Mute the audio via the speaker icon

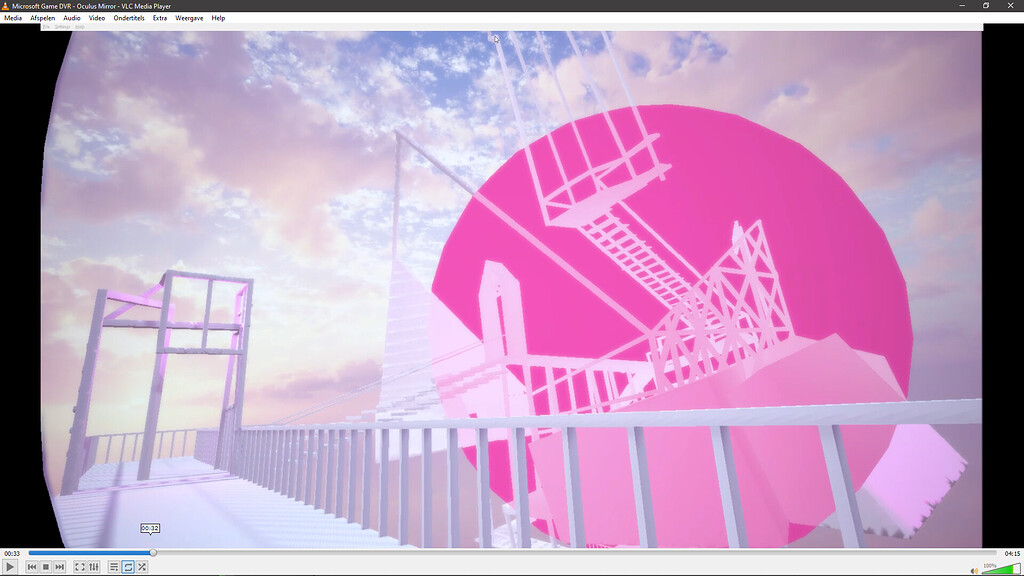(x=973, y=569)
